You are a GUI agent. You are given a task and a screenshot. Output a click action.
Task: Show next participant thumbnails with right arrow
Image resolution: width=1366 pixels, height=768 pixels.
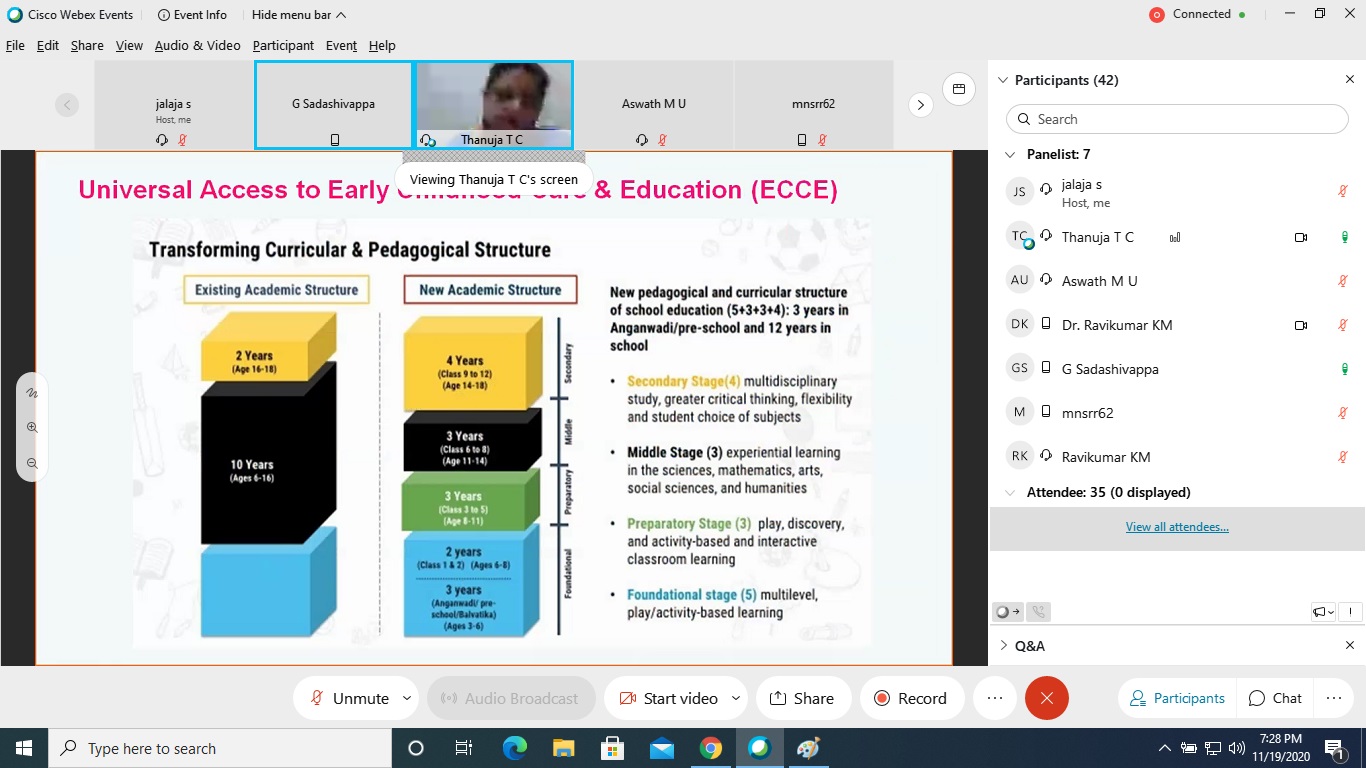[920, 105]
